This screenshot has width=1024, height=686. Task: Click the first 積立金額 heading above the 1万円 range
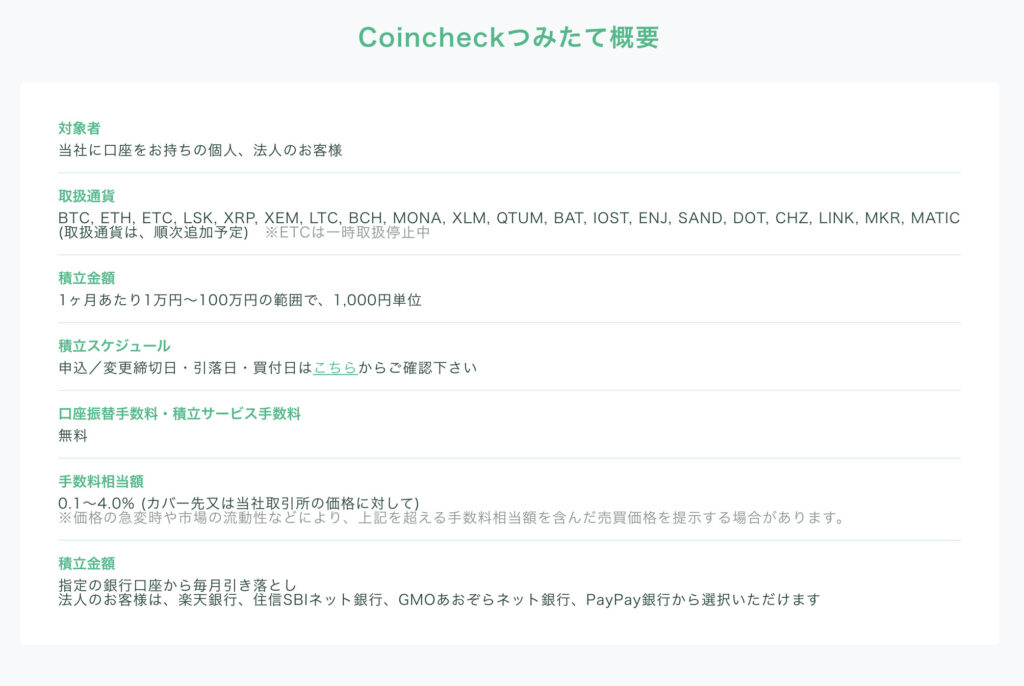click(x=86, y=278)
